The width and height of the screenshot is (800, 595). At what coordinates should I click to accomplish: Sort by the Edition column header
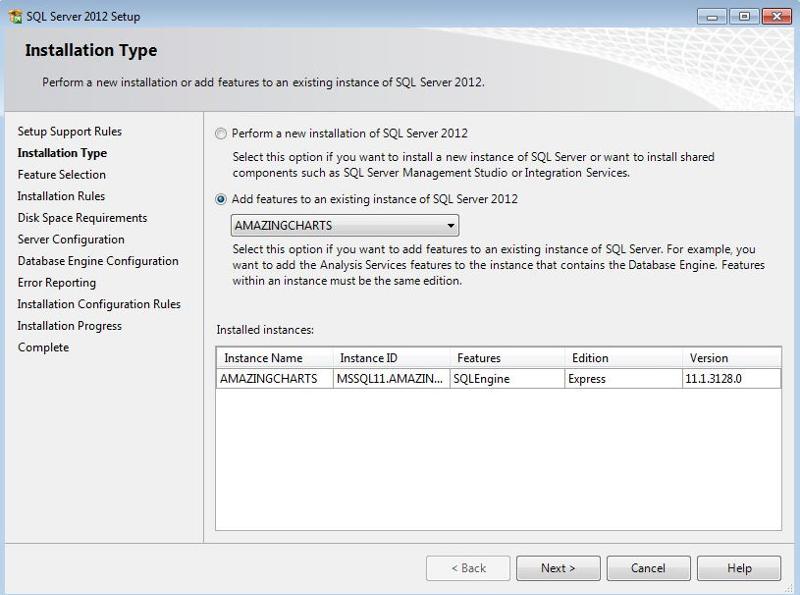(x=623, y=358)
